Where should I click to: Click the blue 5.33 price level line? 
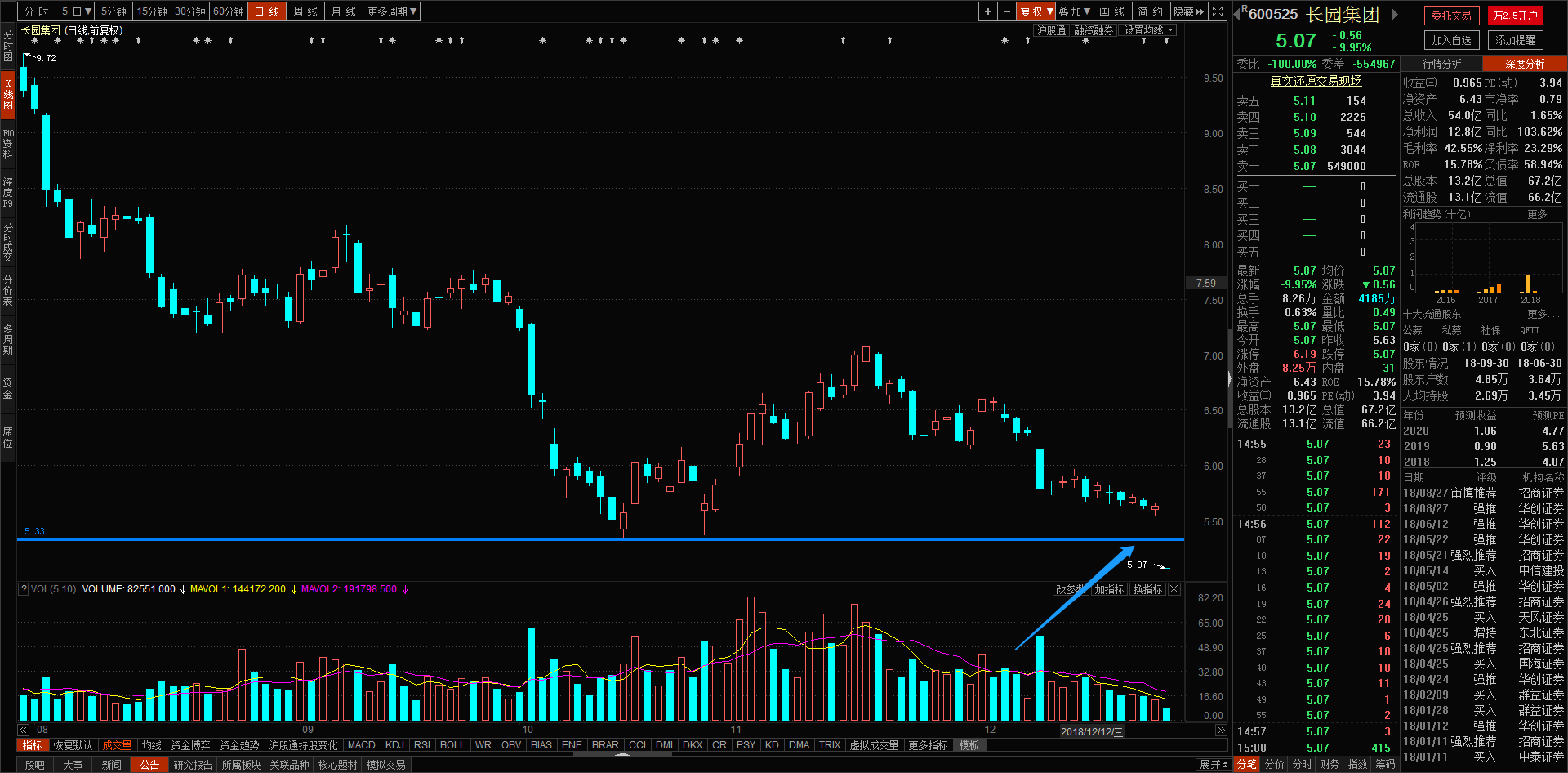point(600,539)
